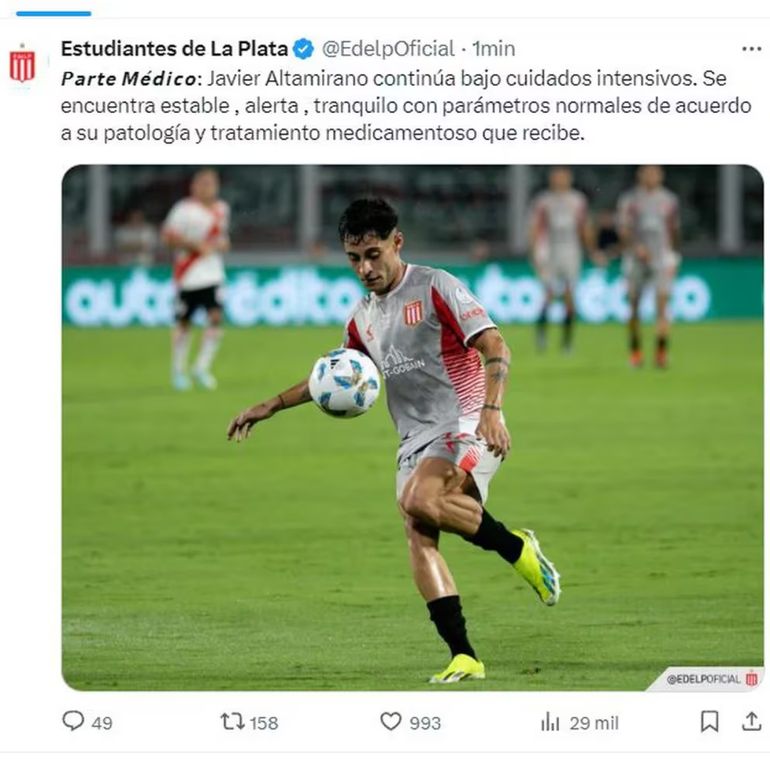Click the 158 retweets count
The height and width of the screenshot is (763, 770).
(264, 723)
